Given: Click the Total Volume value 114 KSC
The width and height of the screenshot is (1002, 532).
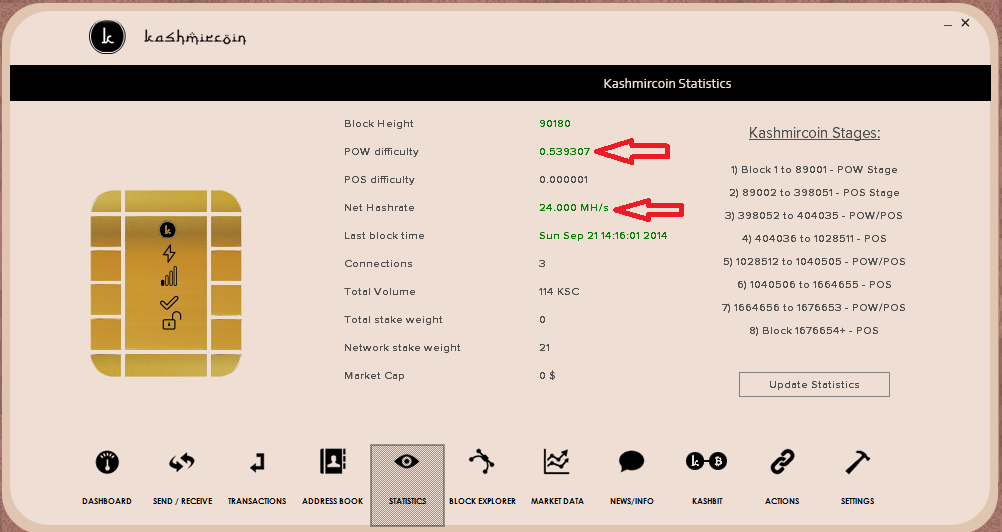Looking at the screenshot, I should tap(559, 292).
